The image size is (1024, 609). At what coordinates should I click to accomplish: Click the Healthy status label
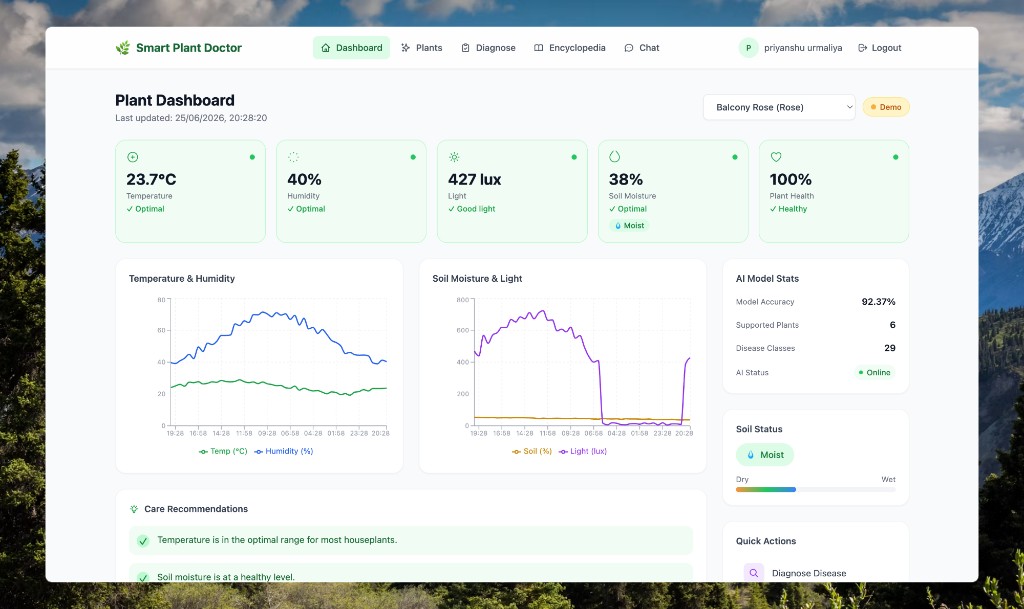788,209
